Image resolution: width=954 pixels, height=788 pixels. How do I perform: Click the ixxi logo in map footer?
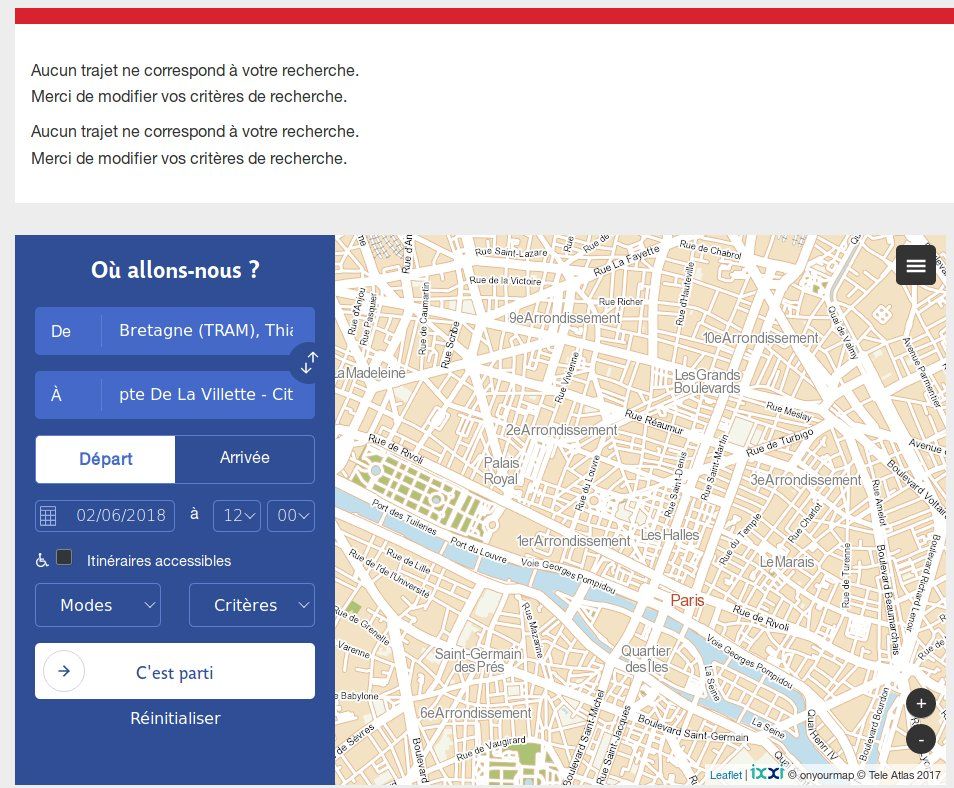tap(767, 773)
